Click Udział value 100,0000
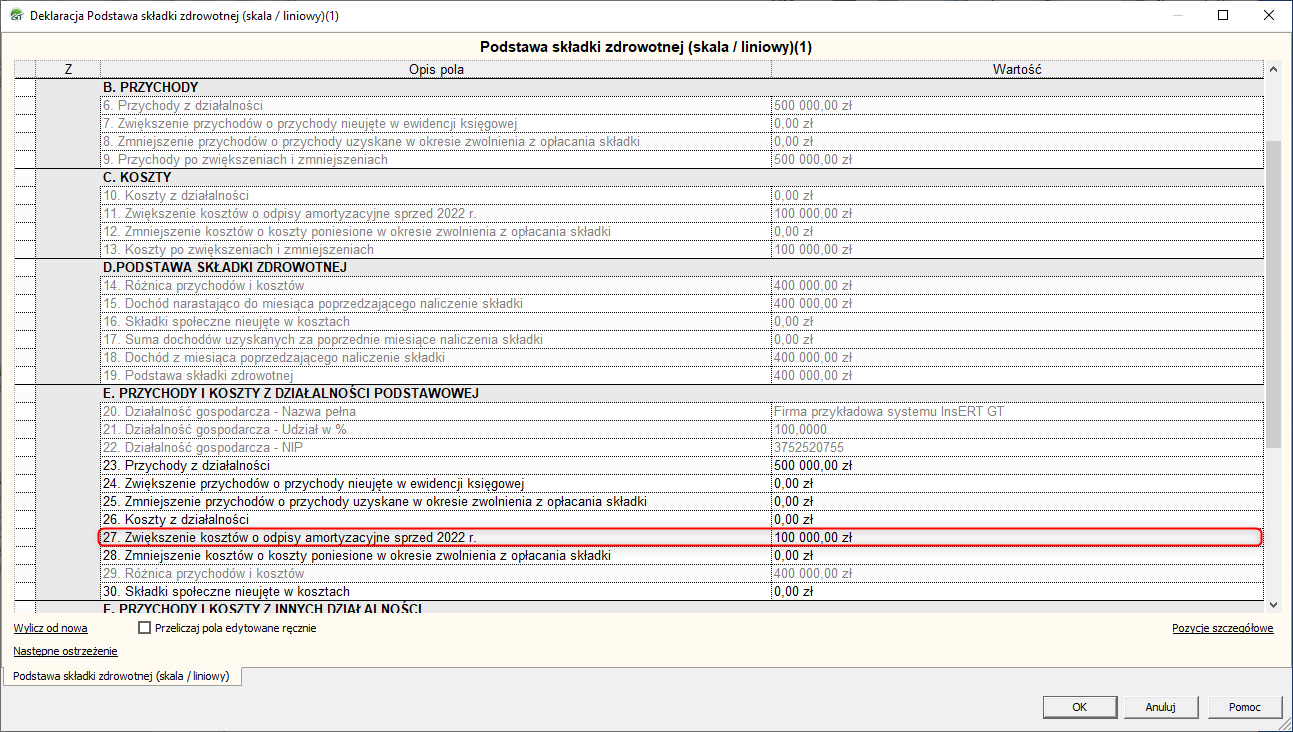 (x=1017, y=429)
